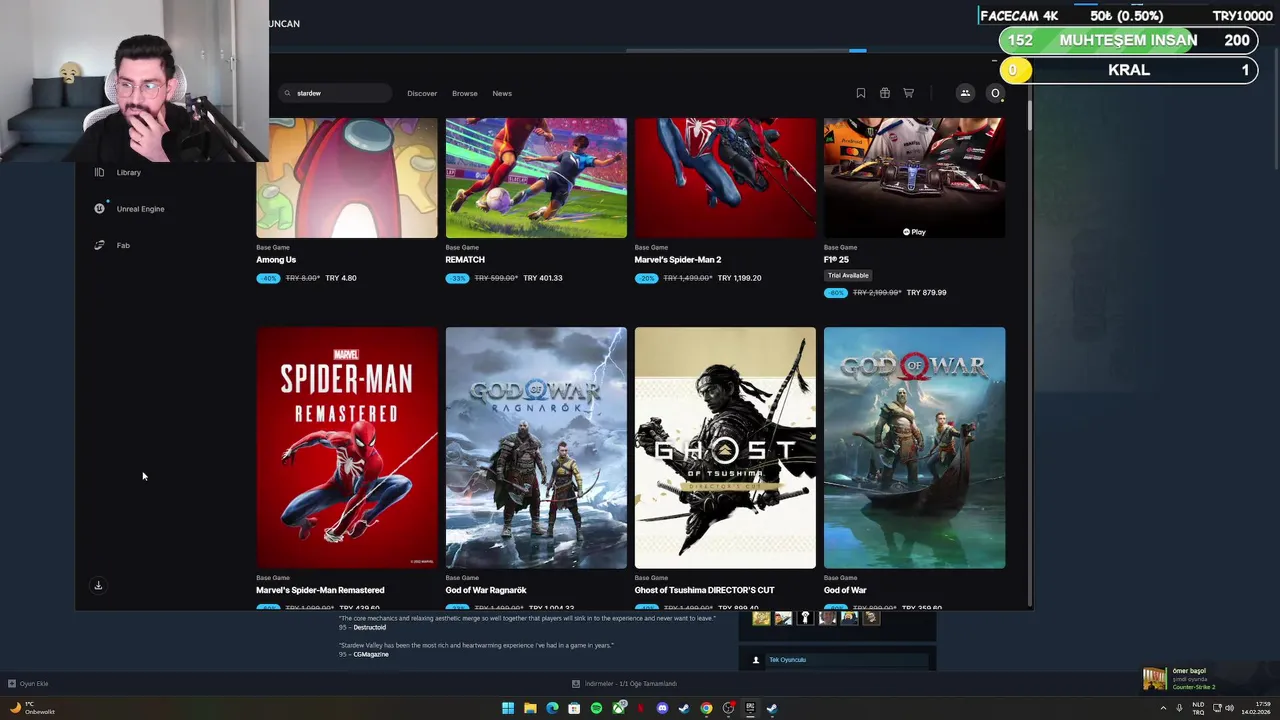Viewport: 1280px width, 720px height.
Task: Click the Among Us title link
Action: coord(276,260)
